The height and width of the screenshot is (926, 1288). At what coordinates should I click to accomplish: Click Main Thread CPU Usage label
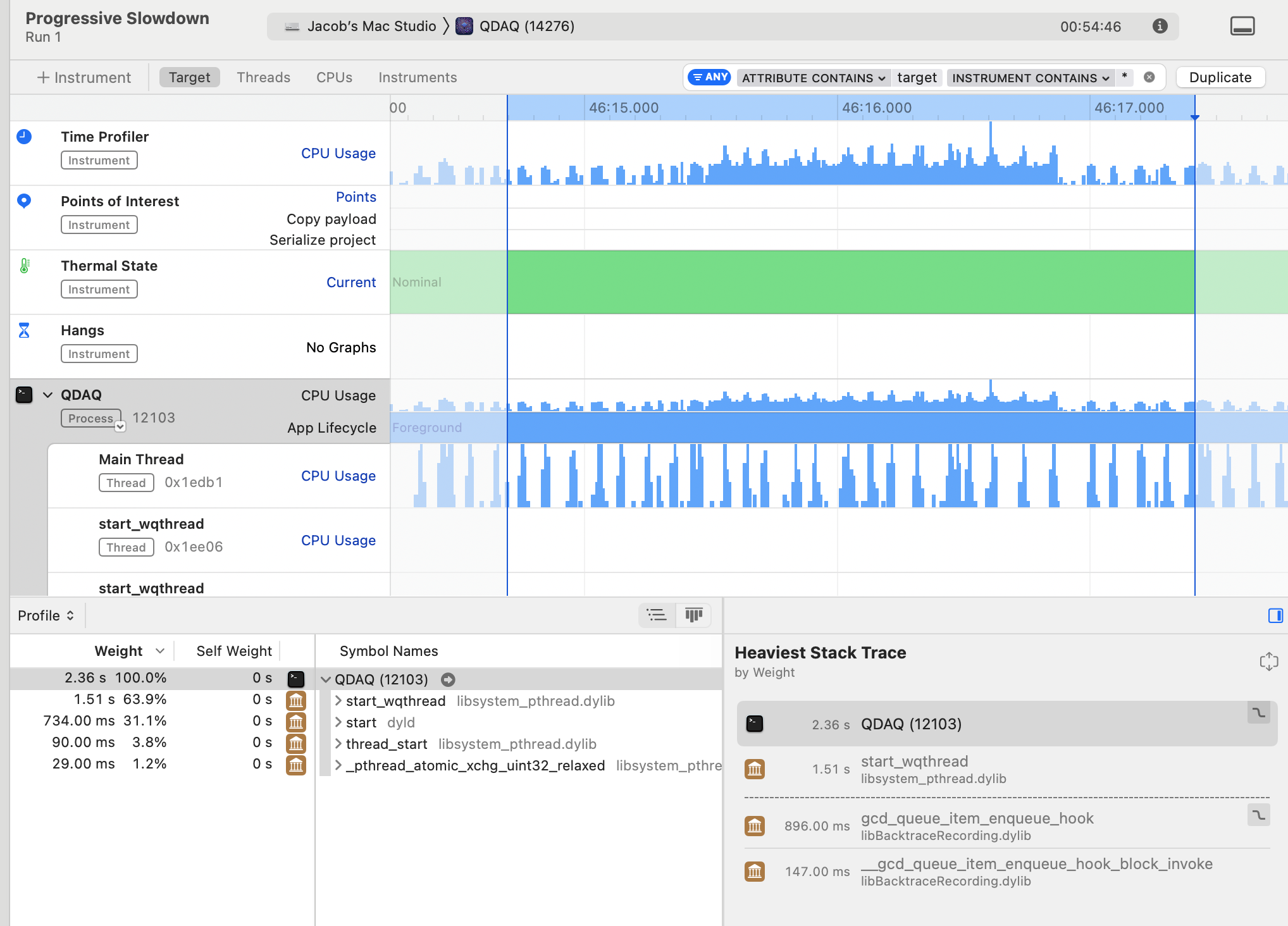[x=338, y=476]
